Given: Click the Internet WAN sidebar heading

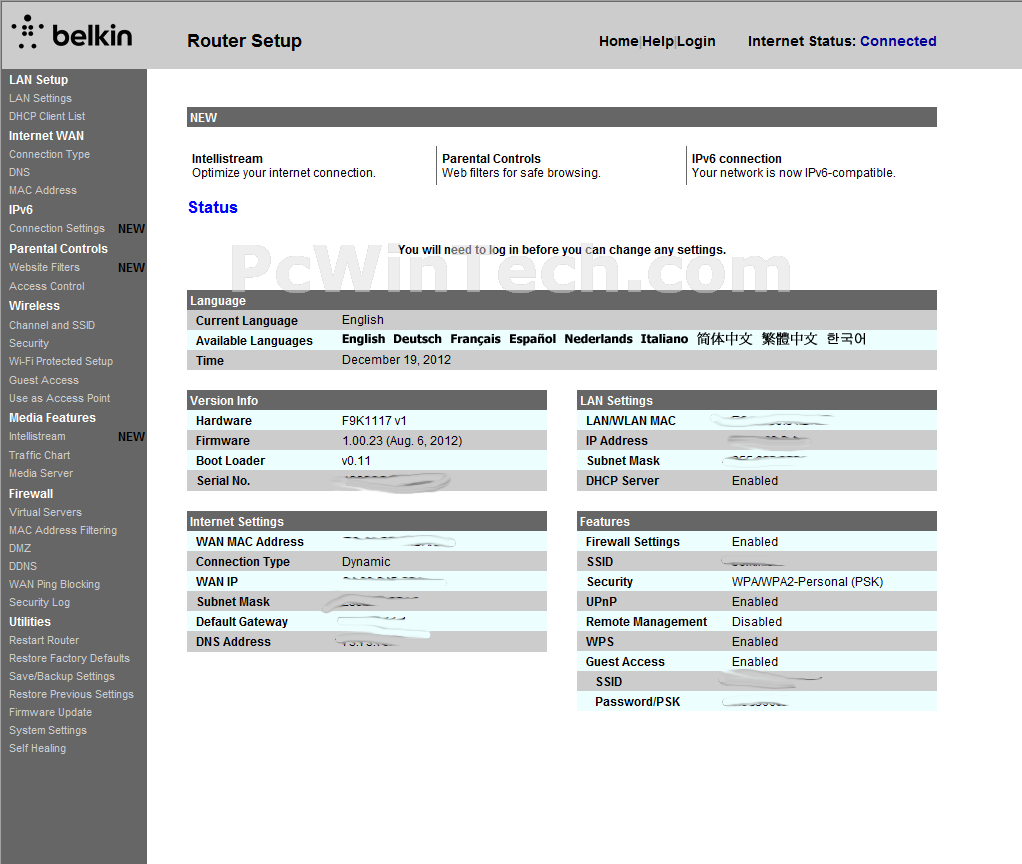Looking at the screenshot, I should [46, 136].
